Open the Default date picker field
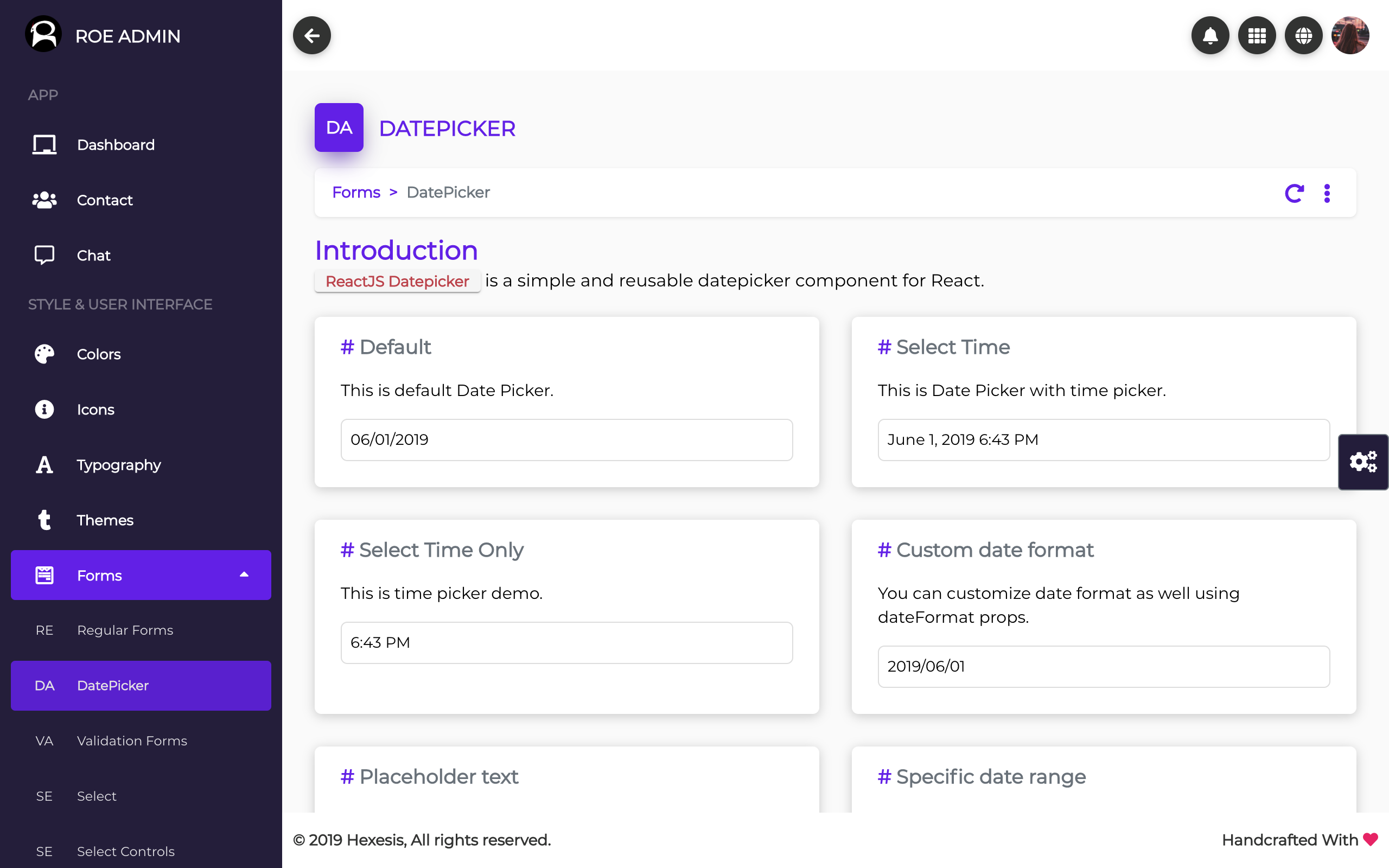The width and height of the screenshot is (1389, 868). tap(566, 440)
